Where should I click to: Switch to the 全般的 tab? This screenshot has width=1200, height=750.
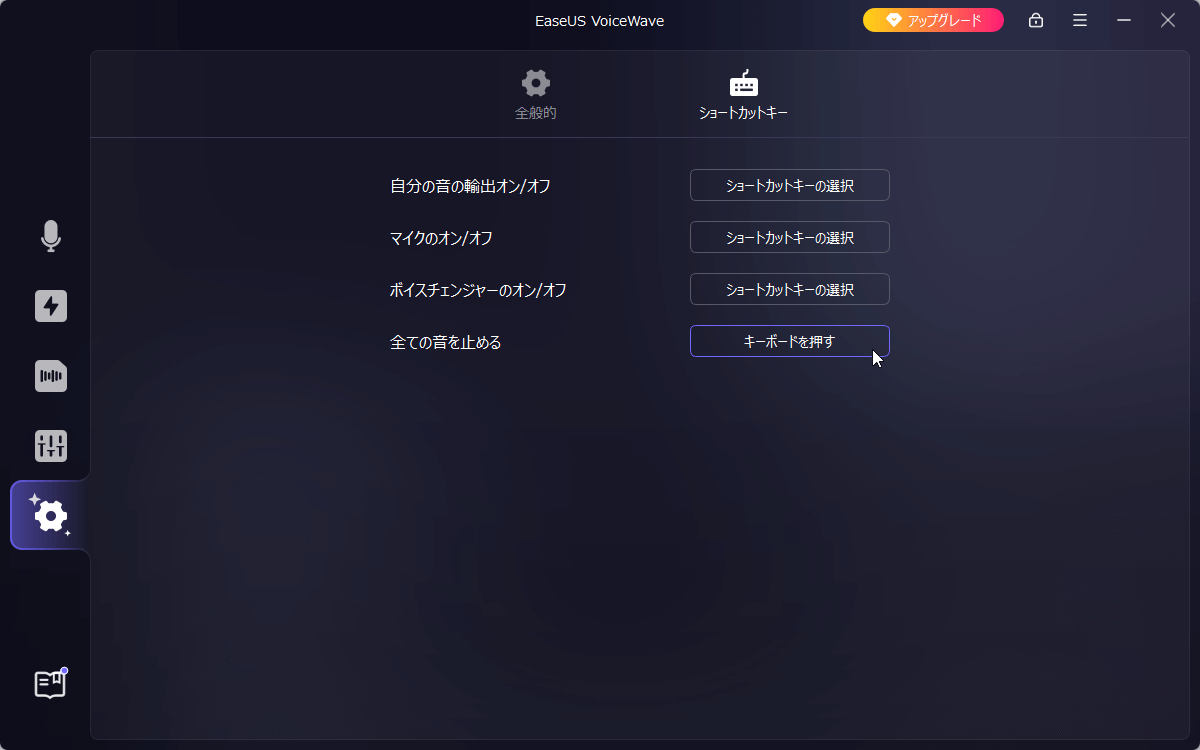point(536,96)
